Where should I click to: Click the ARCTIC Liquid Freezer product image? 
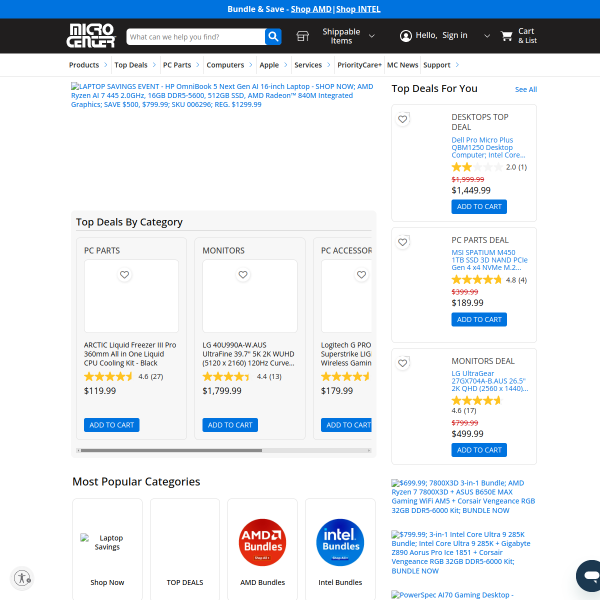coord(131,296)
